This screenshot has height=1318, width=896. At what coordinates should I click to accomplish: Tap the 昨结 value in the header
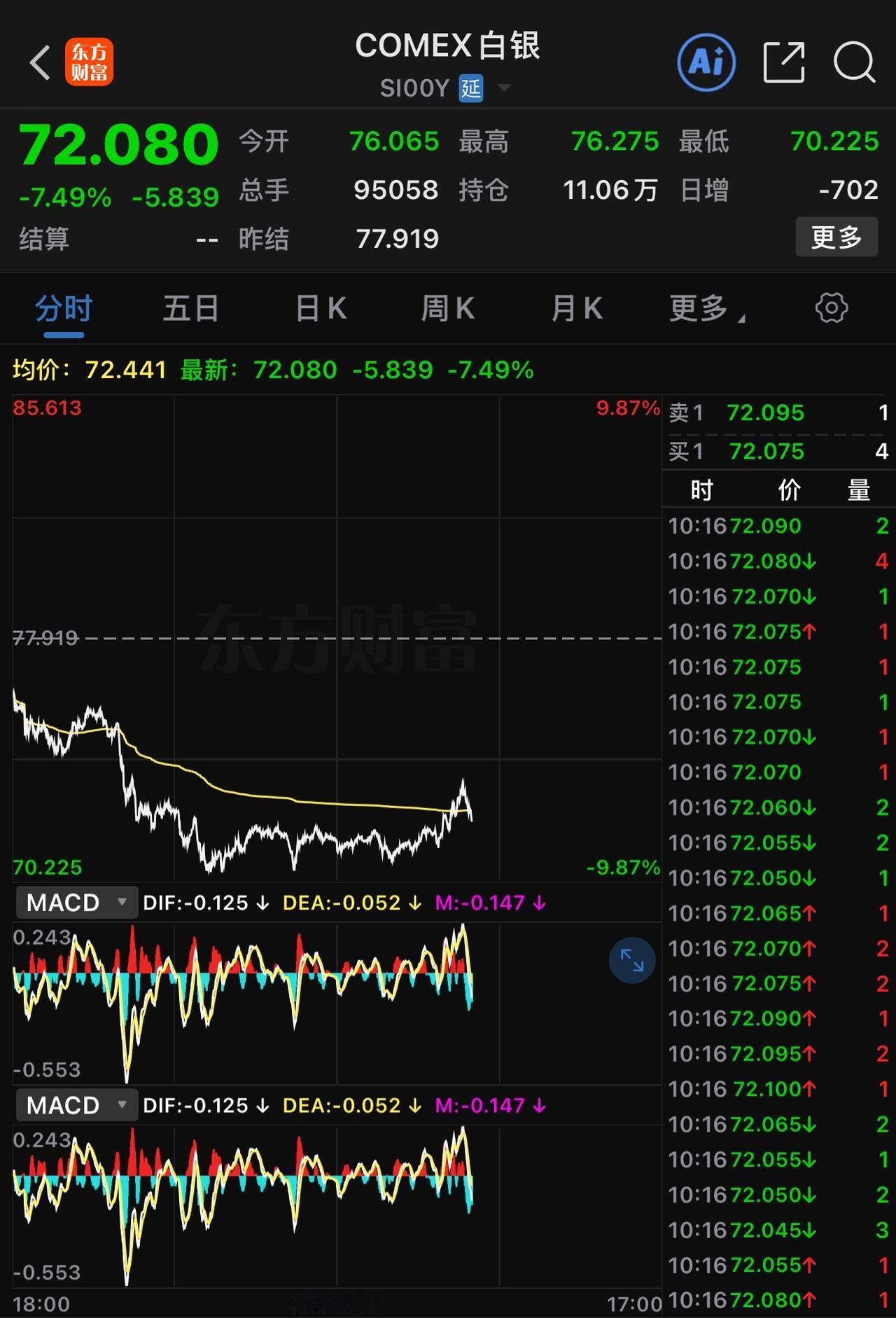coord(398,239)
